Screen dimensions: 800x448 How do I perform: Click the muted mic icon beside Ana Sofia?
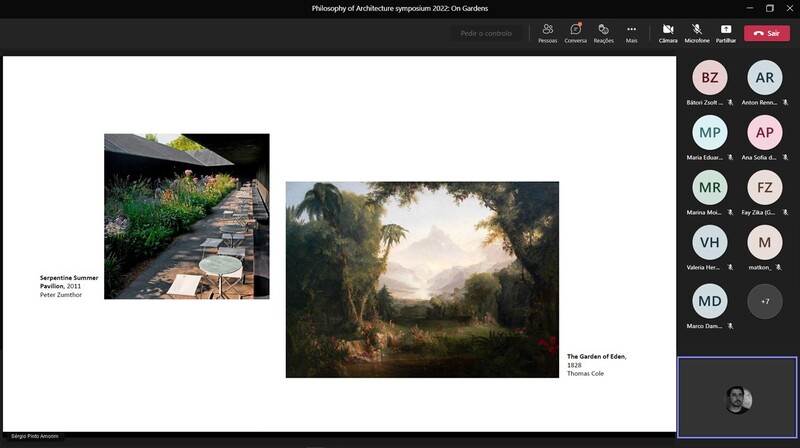pos(785,158)
